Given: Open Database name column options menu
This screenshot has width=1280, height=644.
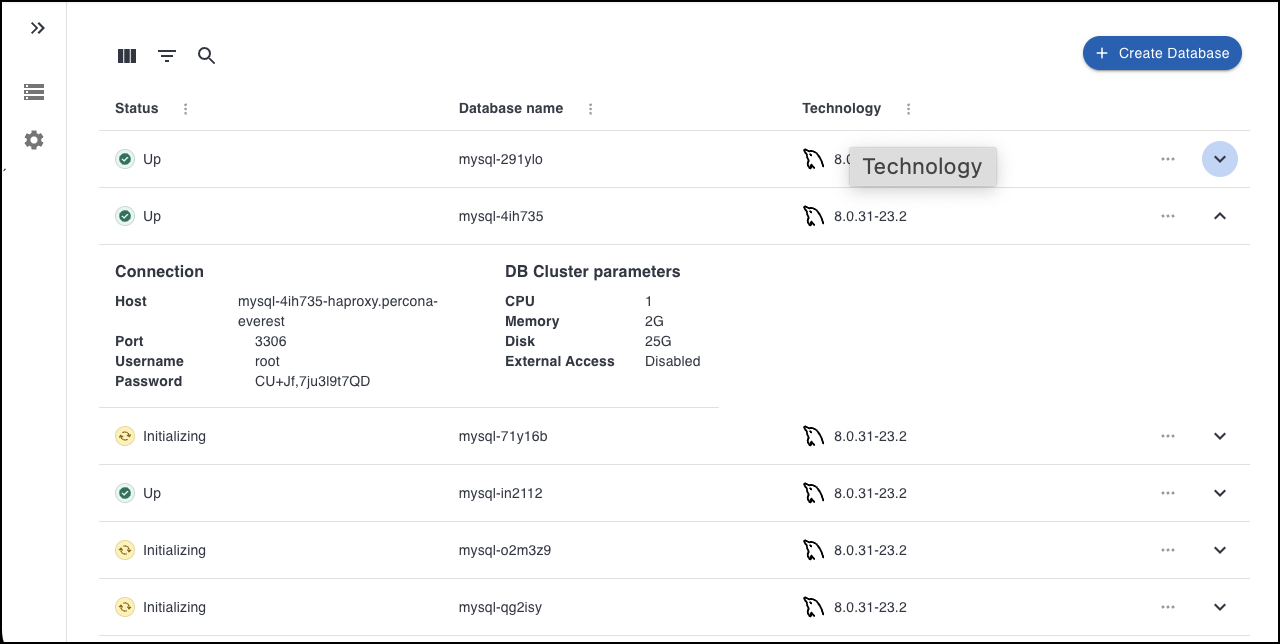Looking at the screenshot, I should pos(590,109).
